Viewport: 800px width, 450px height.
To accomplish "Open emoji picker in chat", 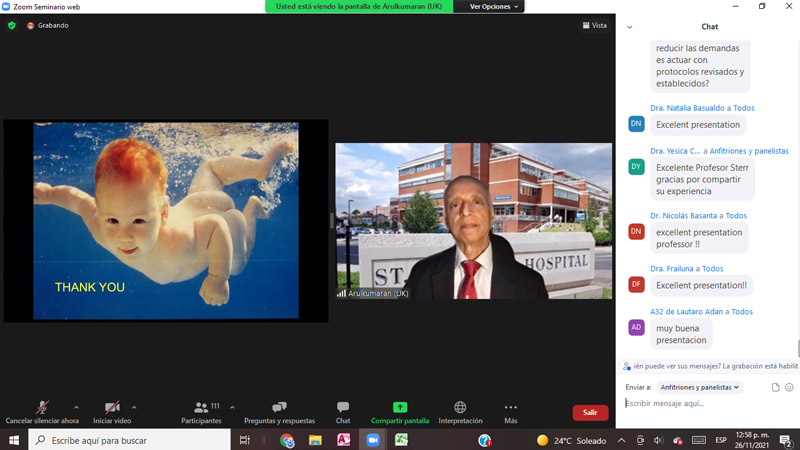I will [x=789, y=387].
